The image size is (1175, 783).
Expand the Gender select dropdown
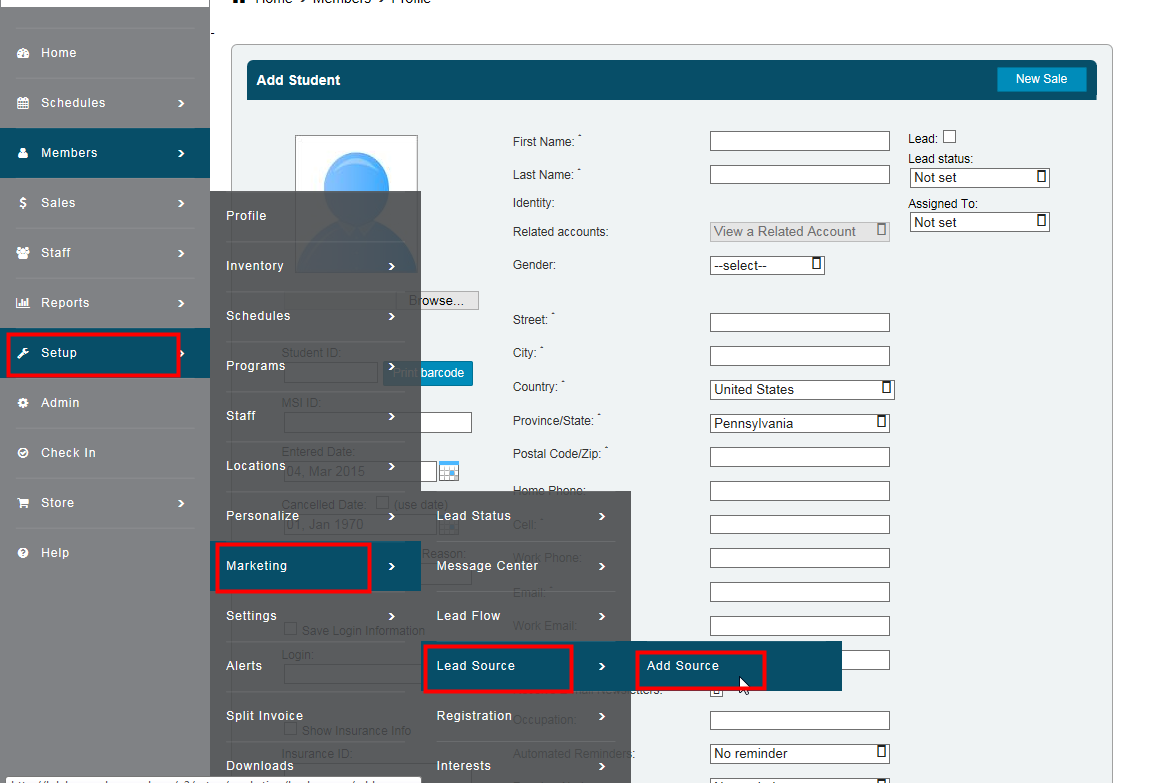767,265
